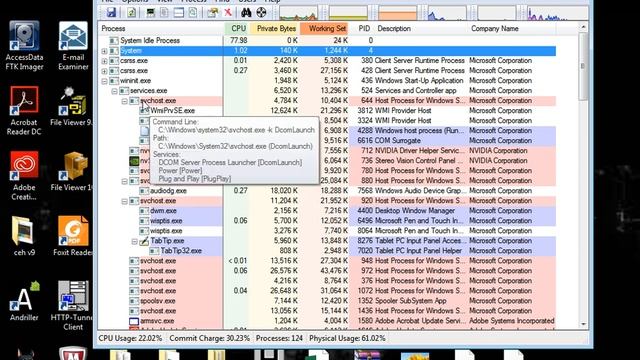Collapse the svchost.exe node with PID 880
The height and width of the screenshot is (360, 640).
pos(124,181)
